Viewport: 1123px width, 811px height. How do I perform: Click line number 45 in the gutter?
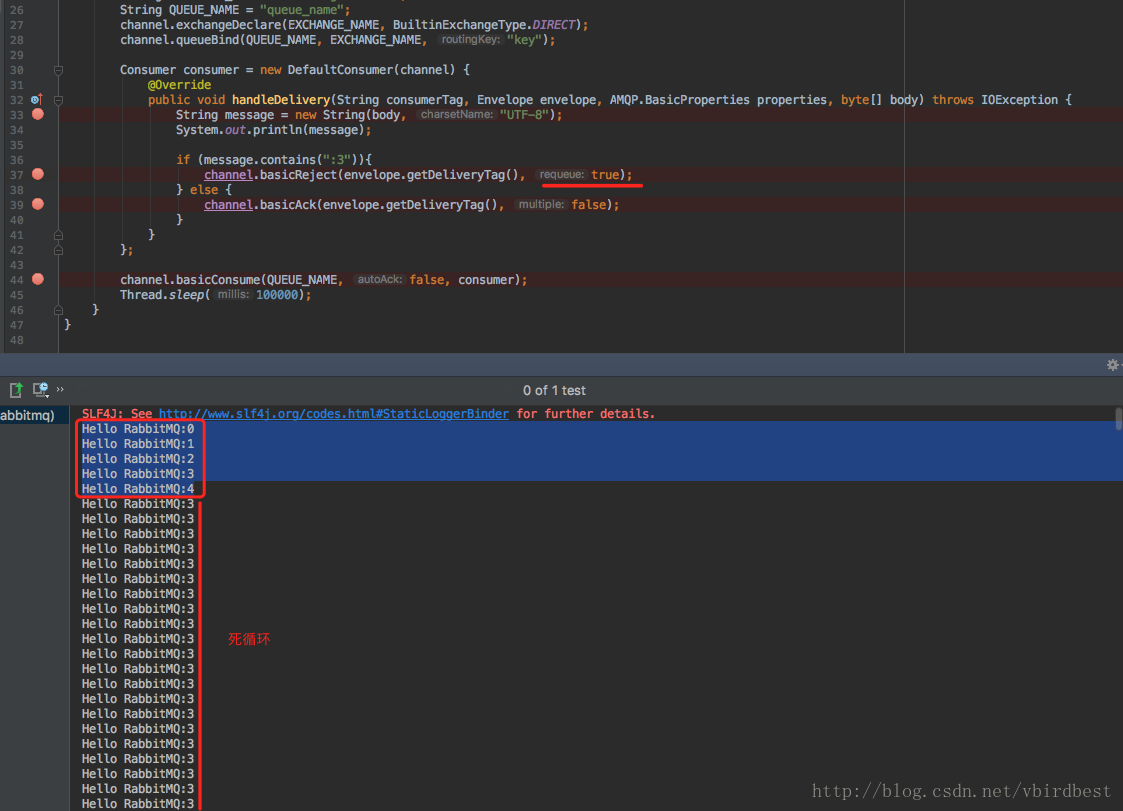point(16,295)
